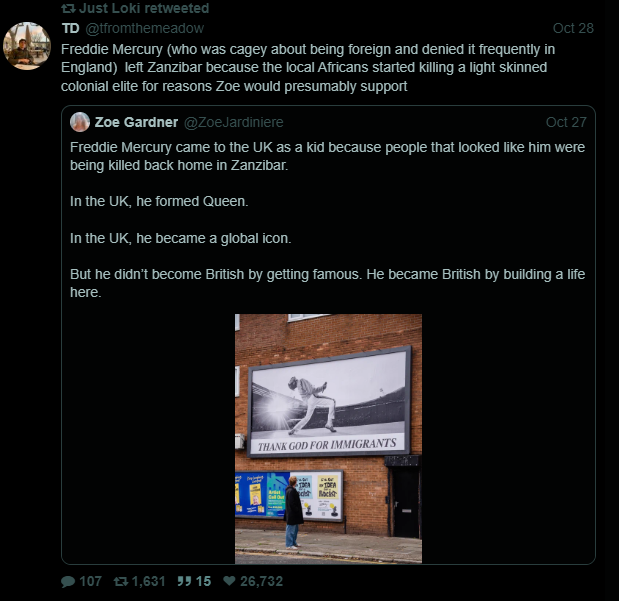Click the quote marks icon

tap(184, 581)
